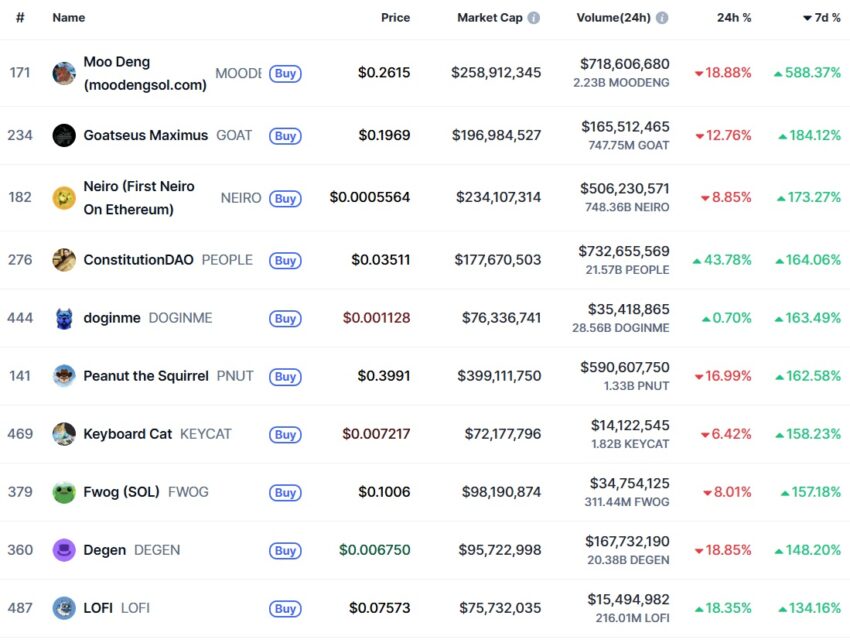Buy the Goatseus Maximus GOAT coin
The image size is (850, 643).
coord(285,136)
